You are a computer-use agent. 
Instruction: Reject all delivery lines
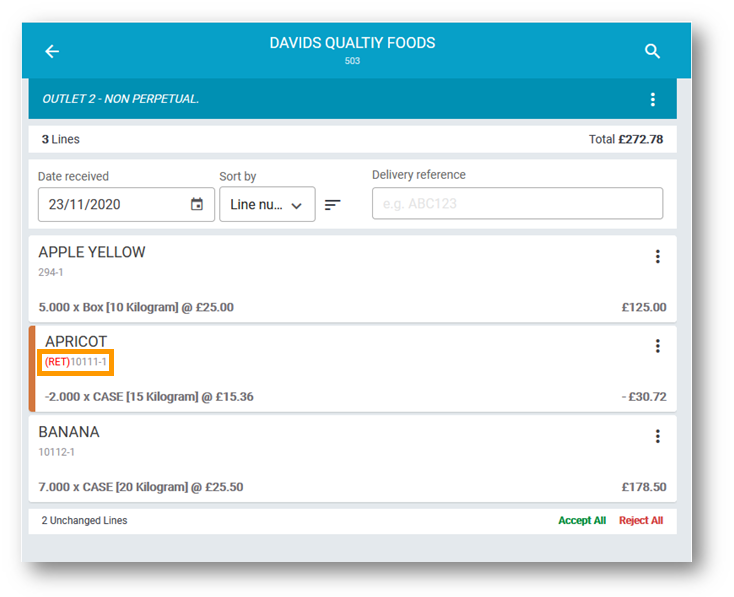pos(641,520)
